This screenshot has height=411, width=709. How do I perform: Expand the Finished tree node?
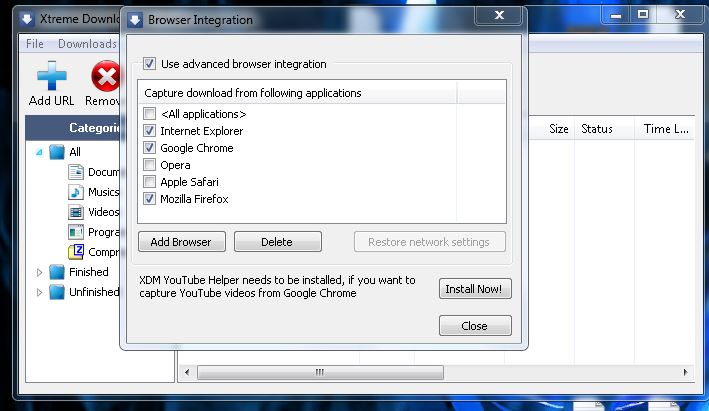coord(39,272)
